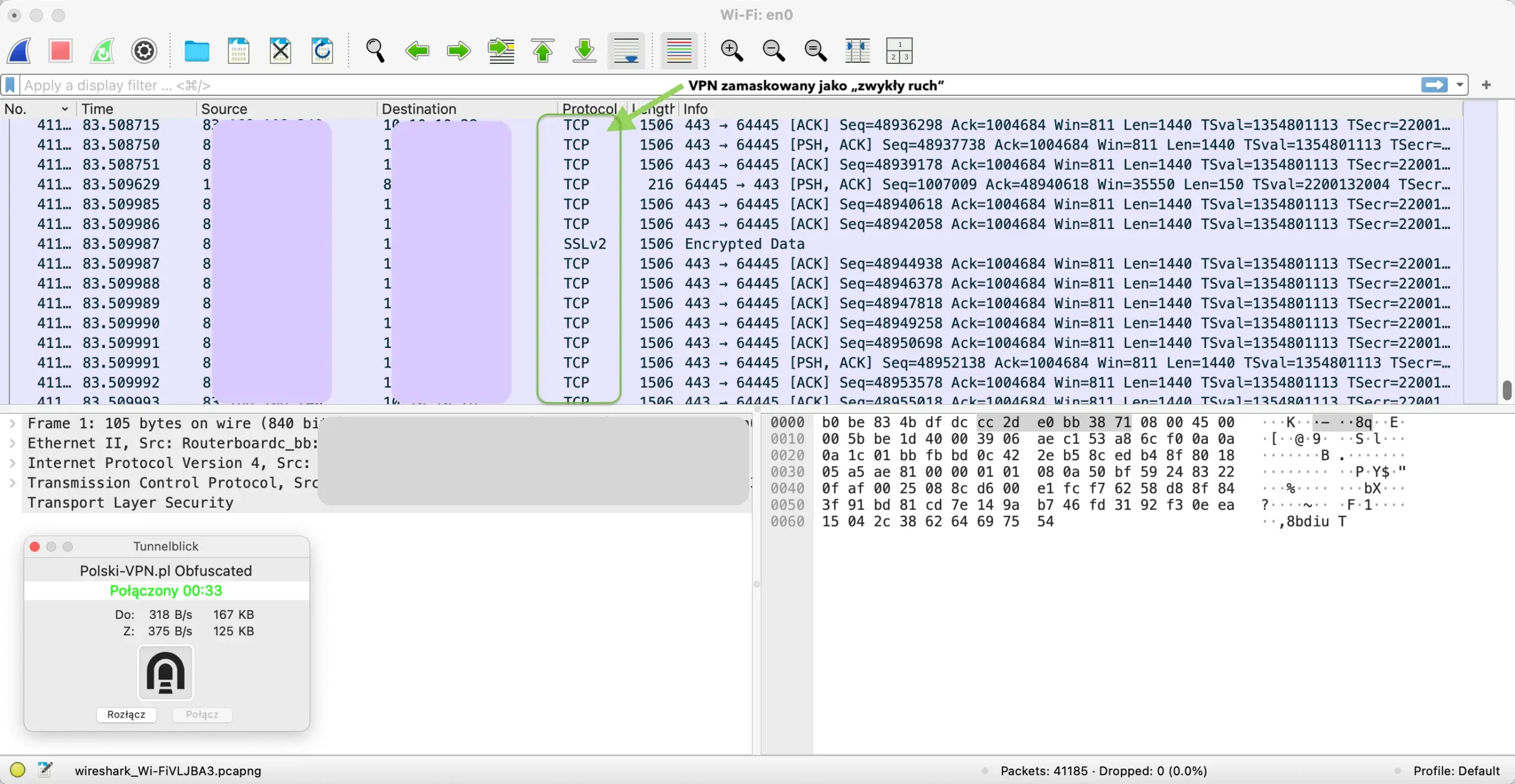Open a capture file folder icon

tap(196, 51)
